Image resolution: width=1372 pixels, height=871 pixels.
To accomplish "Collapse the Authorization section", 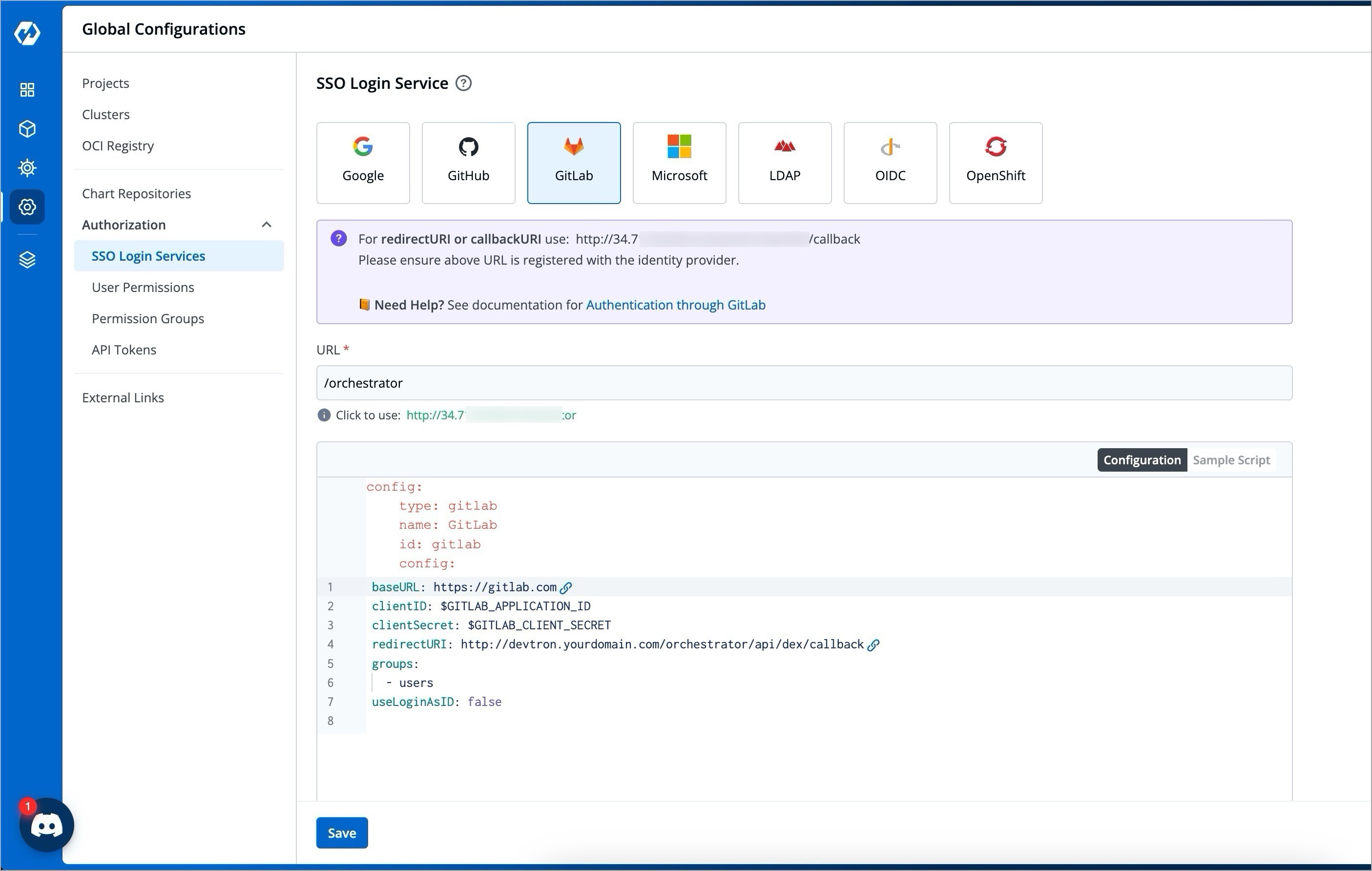I will pyautogui.click(x=267, y=225).
